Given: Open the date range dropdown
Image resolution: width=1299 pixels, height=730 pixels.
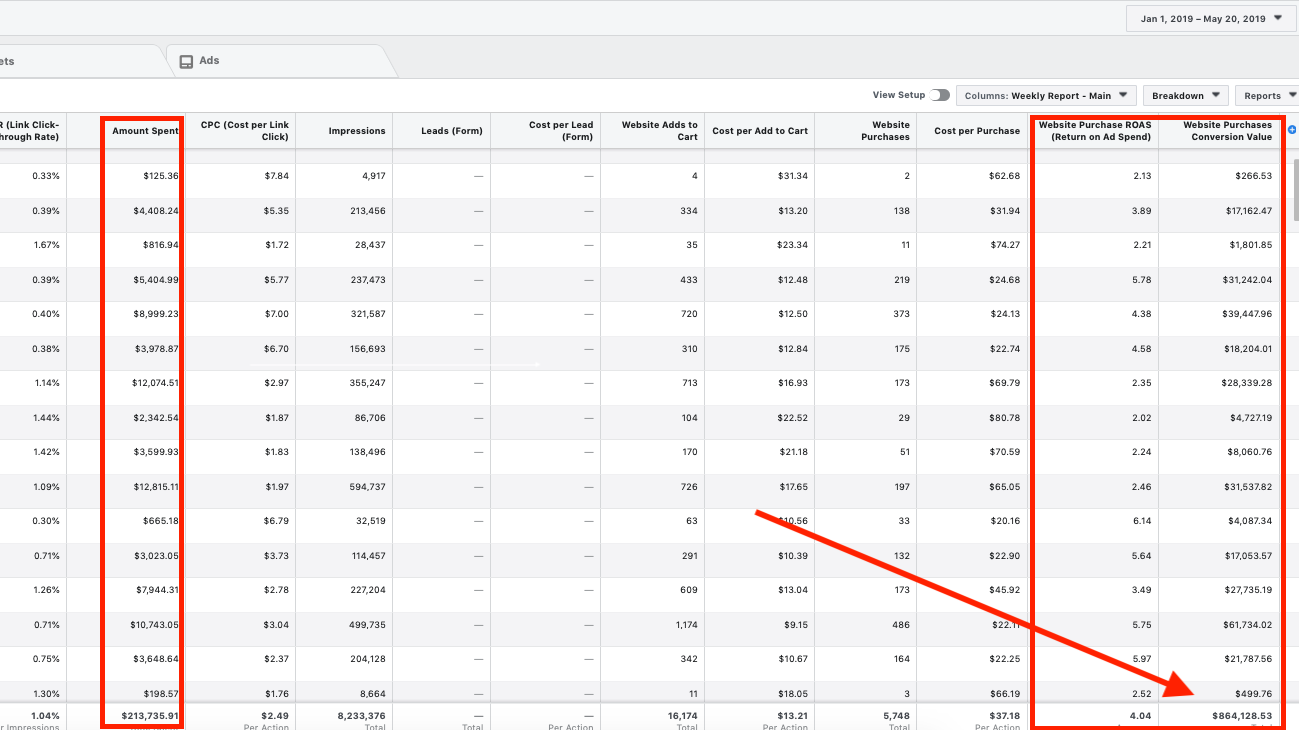Looking at the screenshot, I should [1210, 19].
